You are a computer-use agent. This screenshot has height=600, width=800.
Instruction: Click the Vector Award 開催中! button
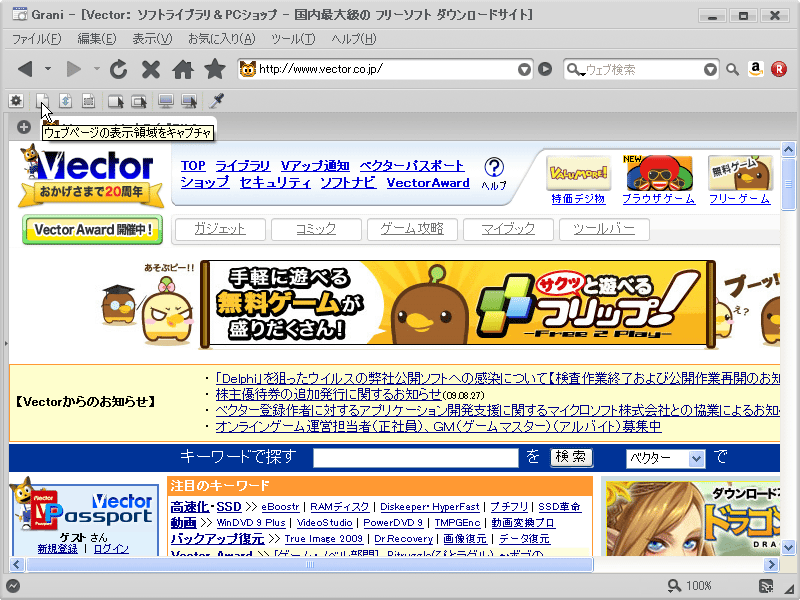click(x=92, y=230)
